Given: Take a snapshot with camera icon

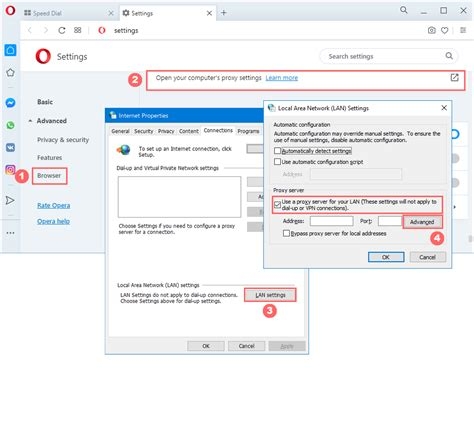Looking at the screenshot, I should click(432, 30).
